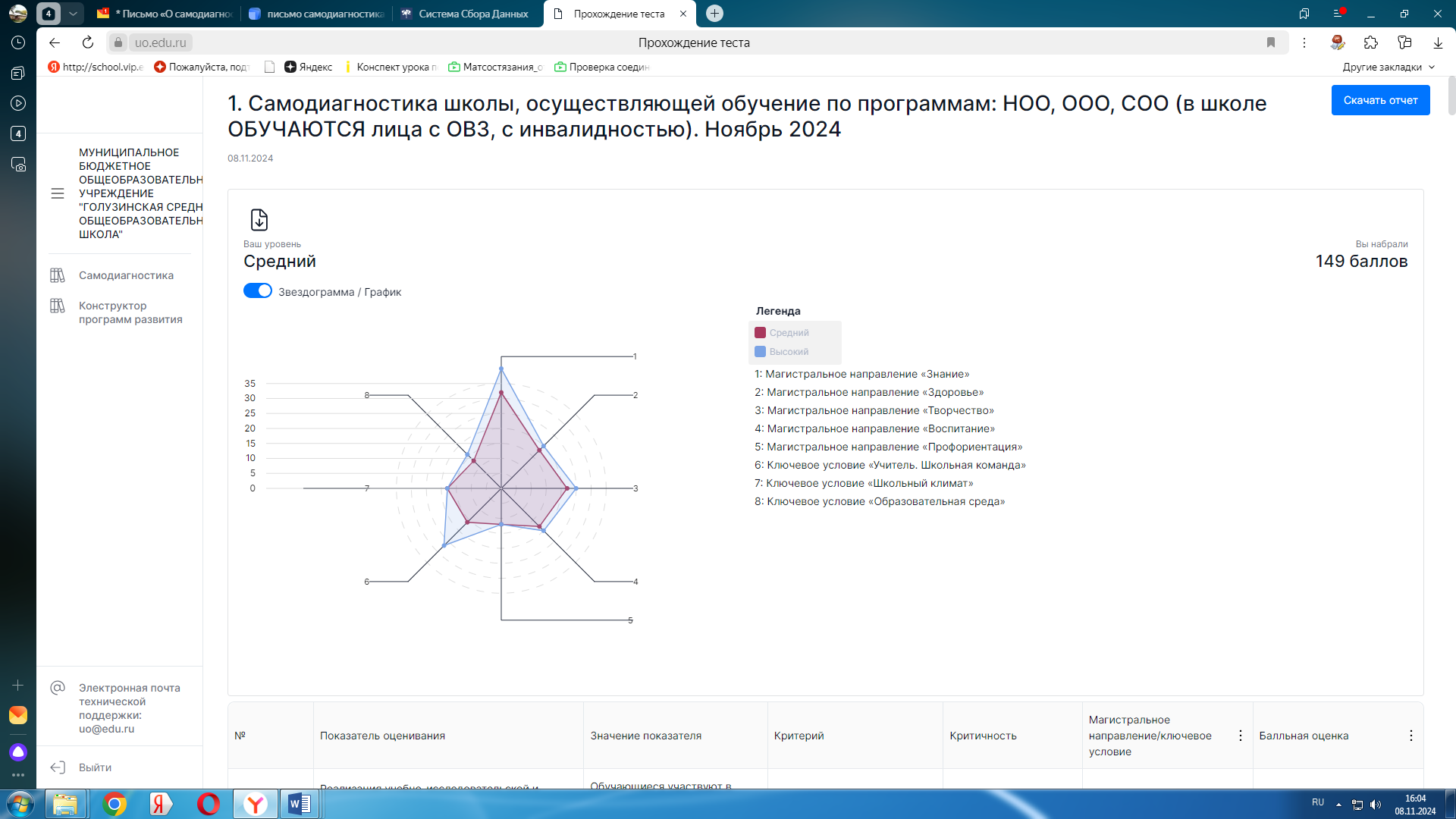Open the side panel screenshot camera icon
This screenshot has width=1456, height=819.
tap(18, 164)
